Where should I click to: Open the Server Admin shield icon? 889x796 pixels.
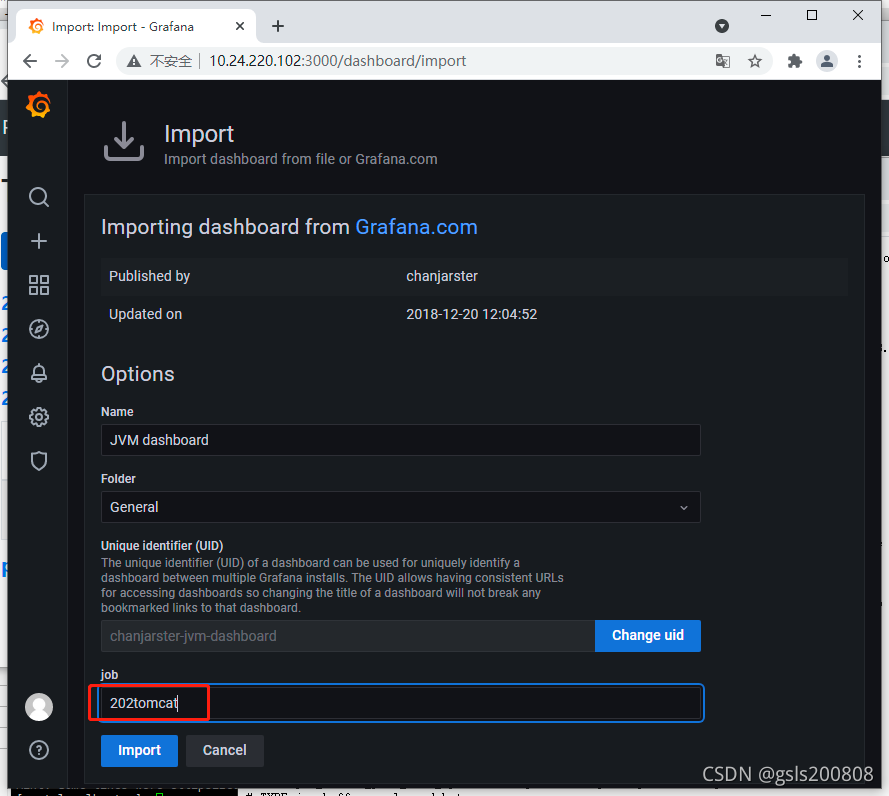coord(39,461)
